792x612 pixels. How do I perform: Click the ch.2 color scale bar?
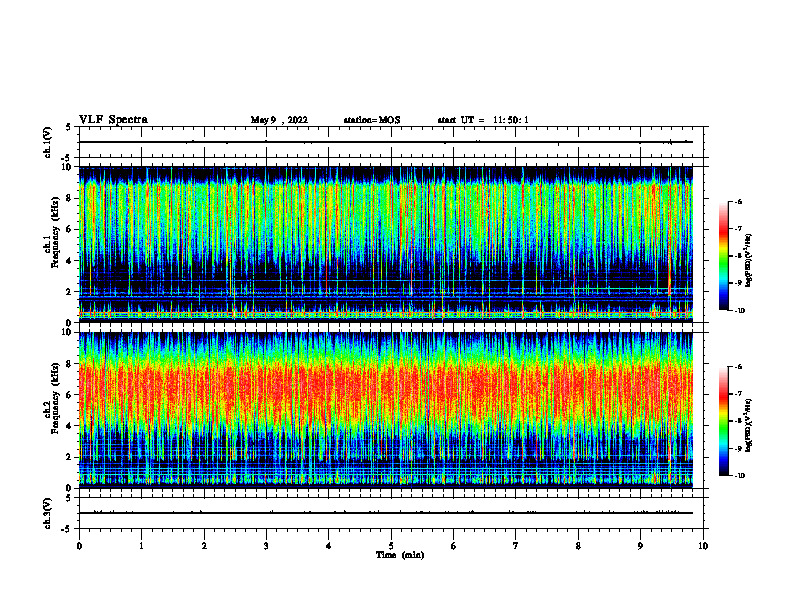(x=724, y=421)
